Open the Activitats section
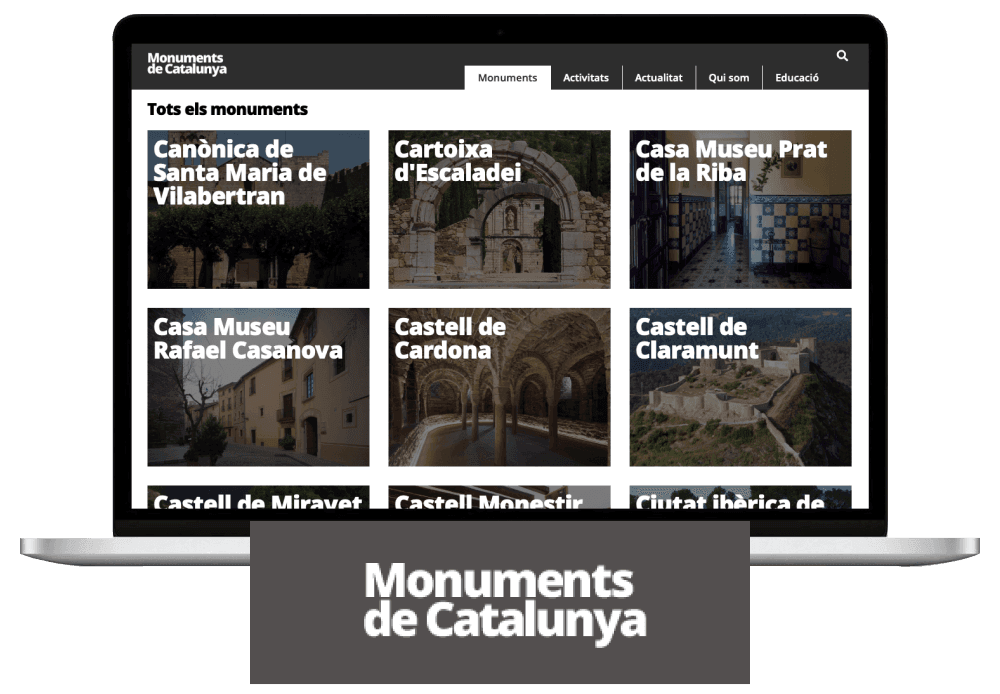 586,77
